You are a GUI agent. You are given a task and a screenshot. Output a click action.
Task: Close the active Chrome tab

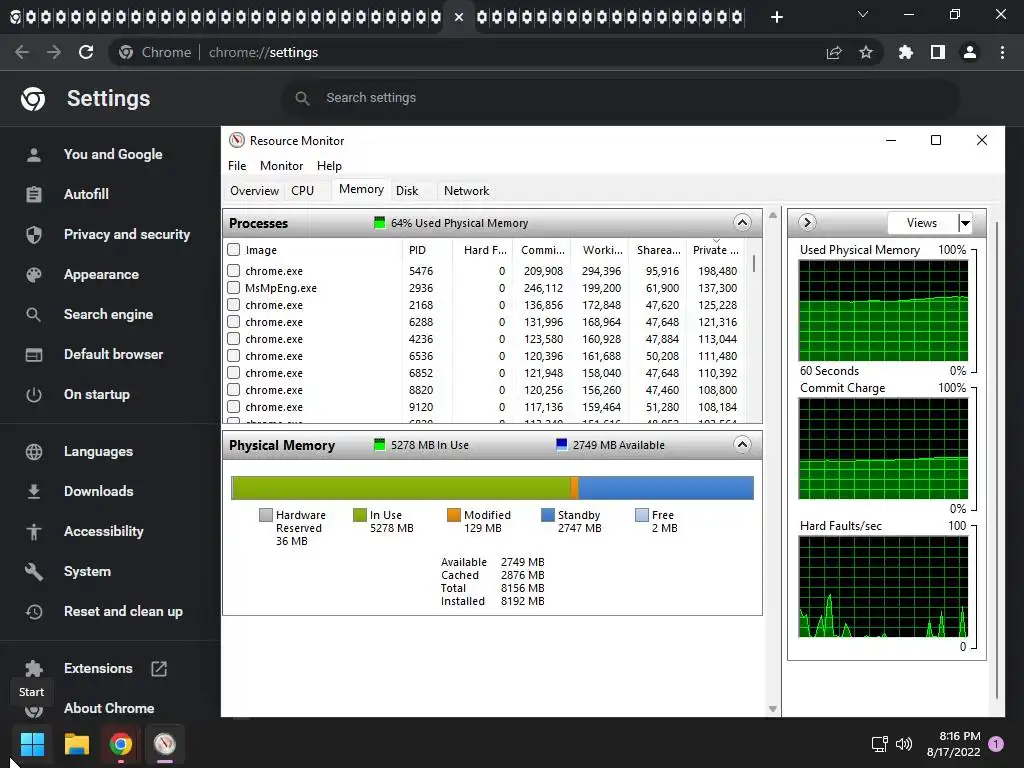pos(459,17)
